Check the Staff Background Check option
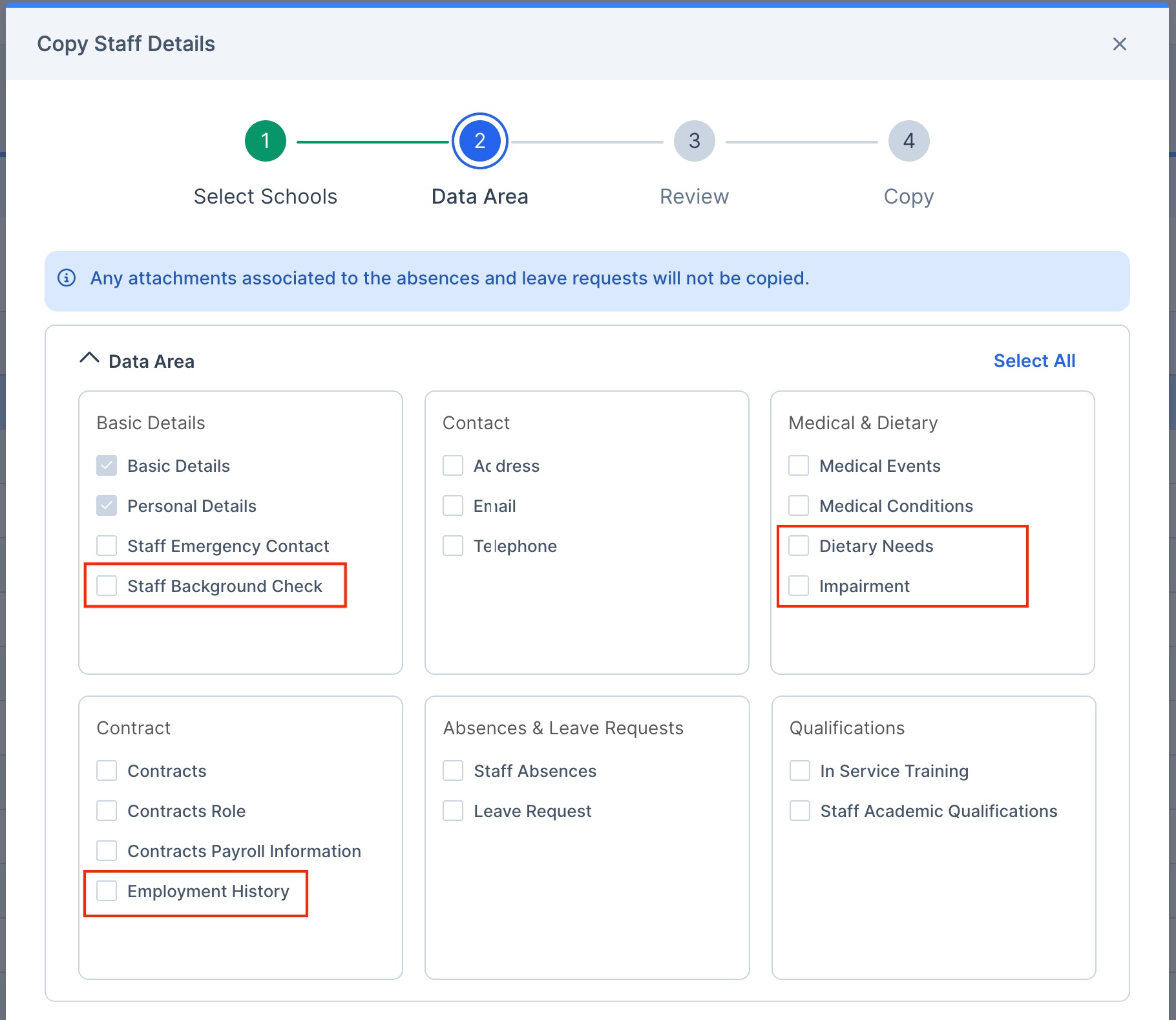1176x1020 pixels. [x=107, y=586]
